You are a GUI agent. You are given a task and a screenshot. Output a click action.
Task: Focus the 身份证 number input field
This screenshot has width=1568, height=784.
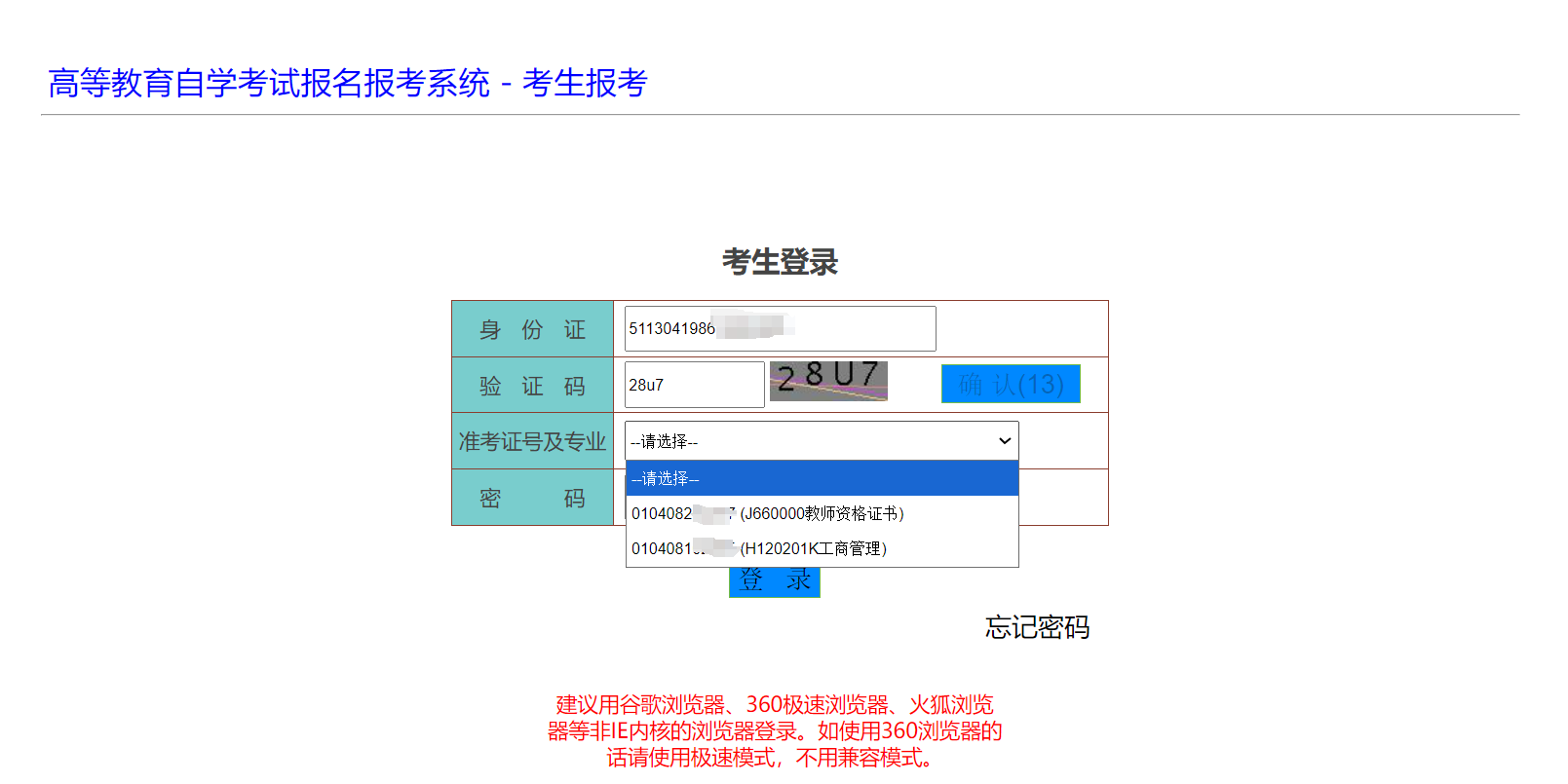pyautogui.click(x=780, y=329)
